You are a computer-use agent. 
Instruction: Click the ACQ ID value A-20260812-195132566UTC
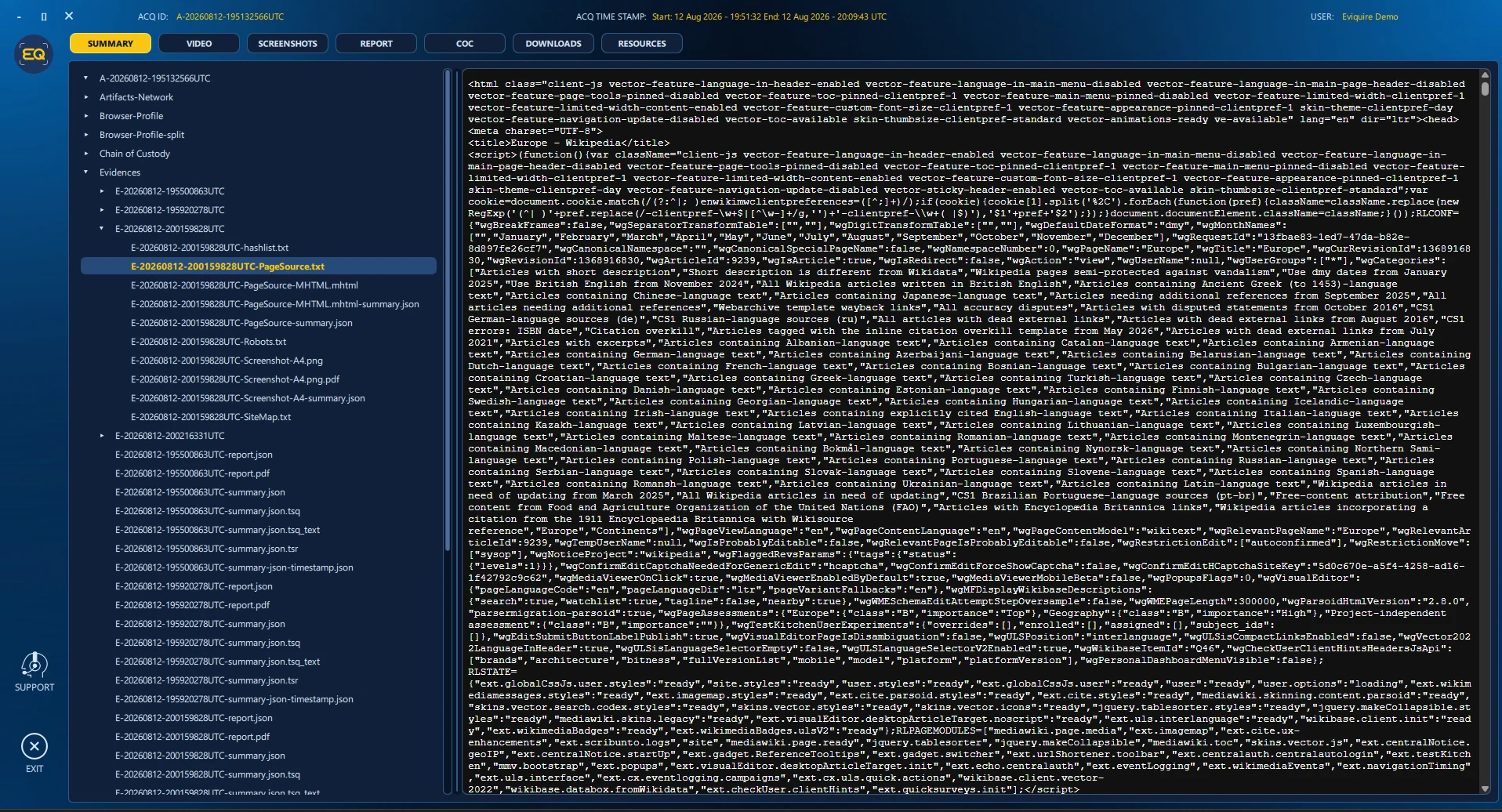[230, 16]
